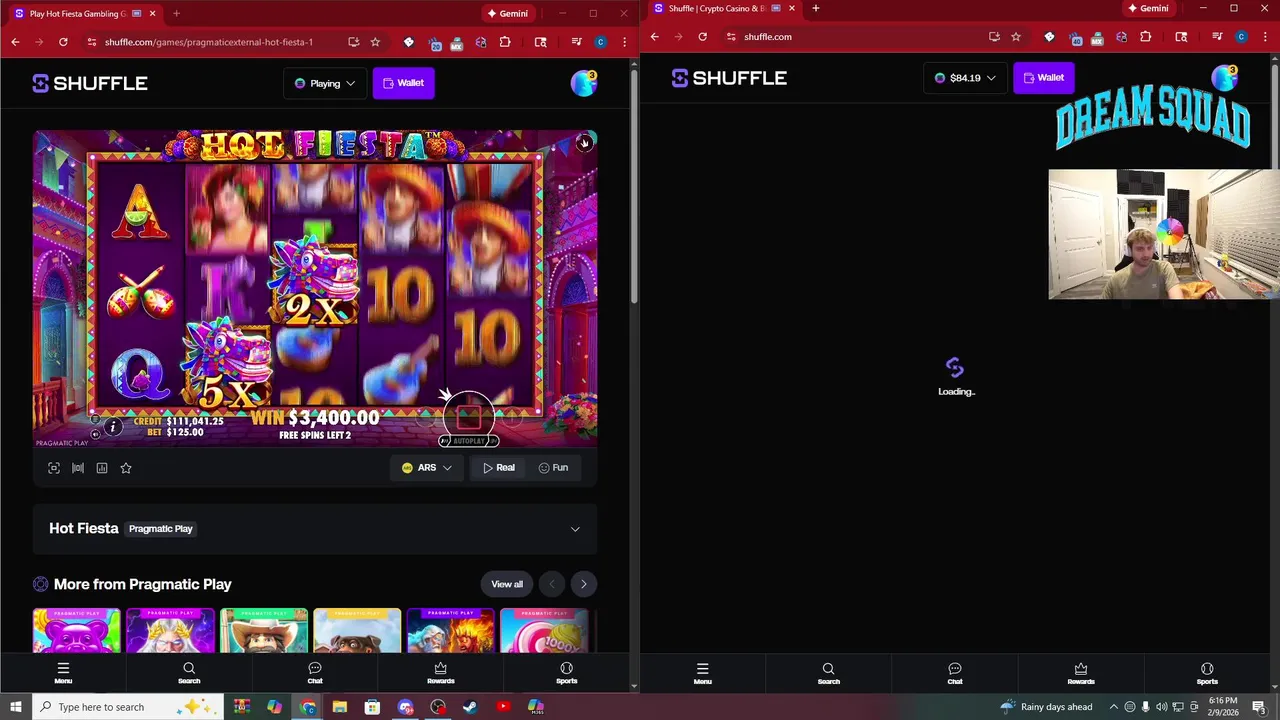Viewport: 1280px width, 720px height.
Task: Click the right window shuffle.com address bar
Action: pyautogui.click(x=768, y=37)
